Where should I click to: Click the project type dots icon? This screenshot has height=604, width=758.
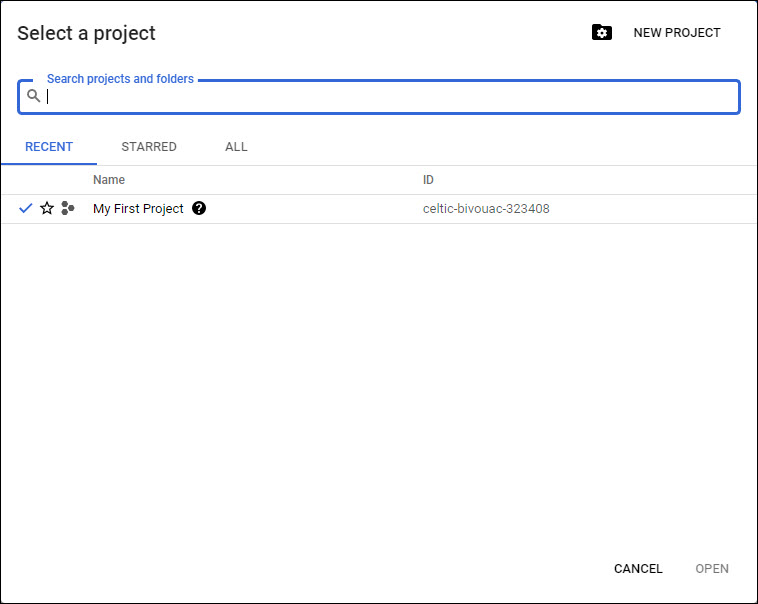(x=68, y=208)
